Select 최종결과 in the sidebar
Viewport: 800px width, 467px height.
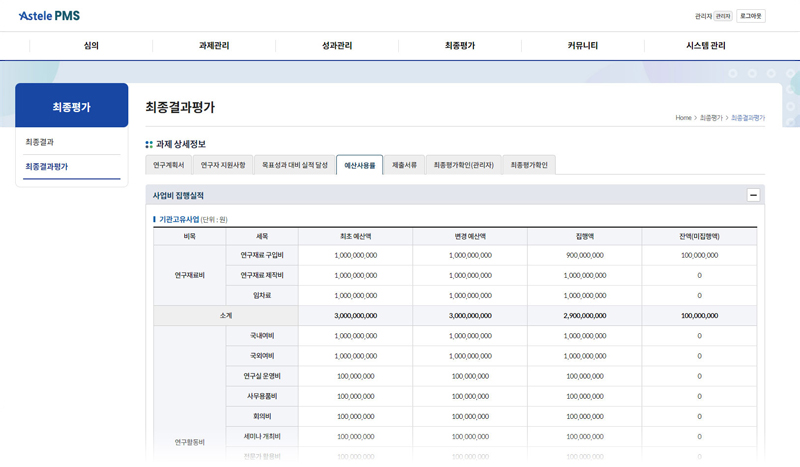pos(40,142)
